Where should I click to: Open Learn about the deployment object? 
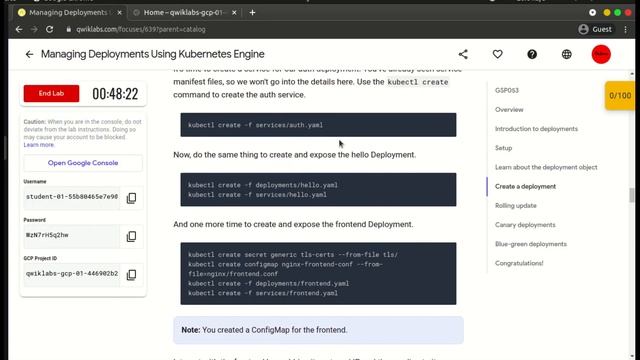[546, 167]
